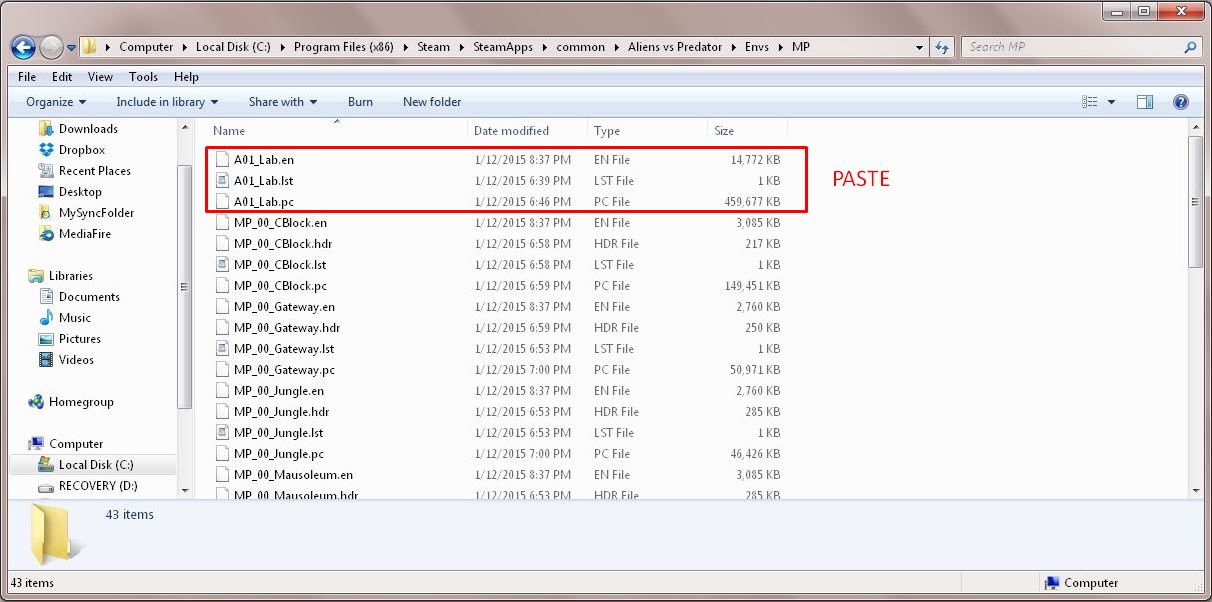Click the search magnifier icon
Viewport: 1212px width, 602px height.
coord(1190,47)
